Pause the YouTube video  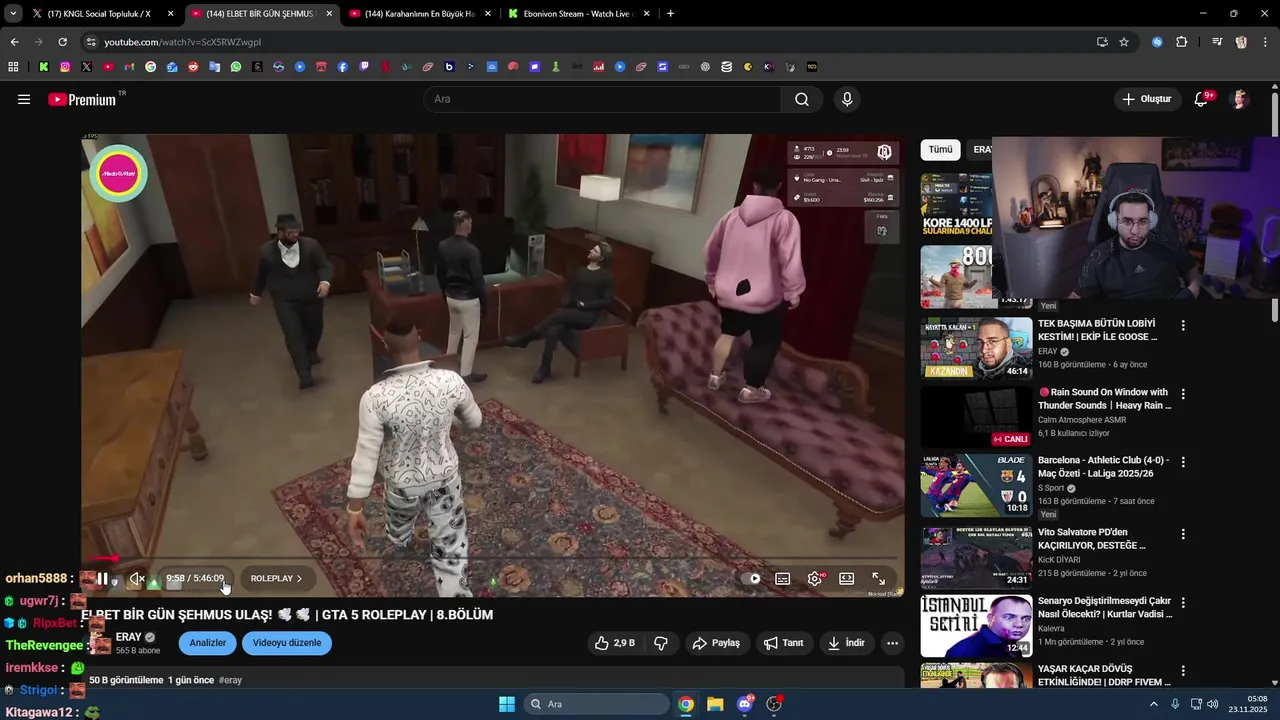pos(102,578)
